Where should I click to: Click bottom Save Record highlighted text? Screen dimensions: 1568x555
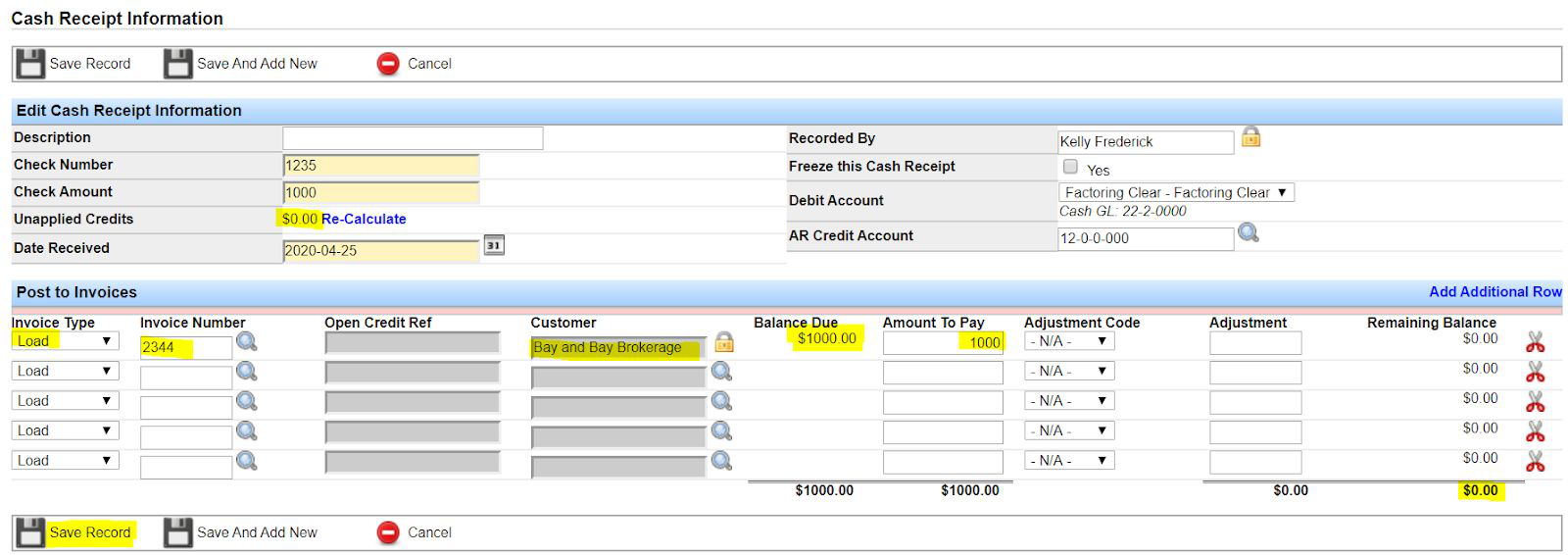(x=90, y=532)
